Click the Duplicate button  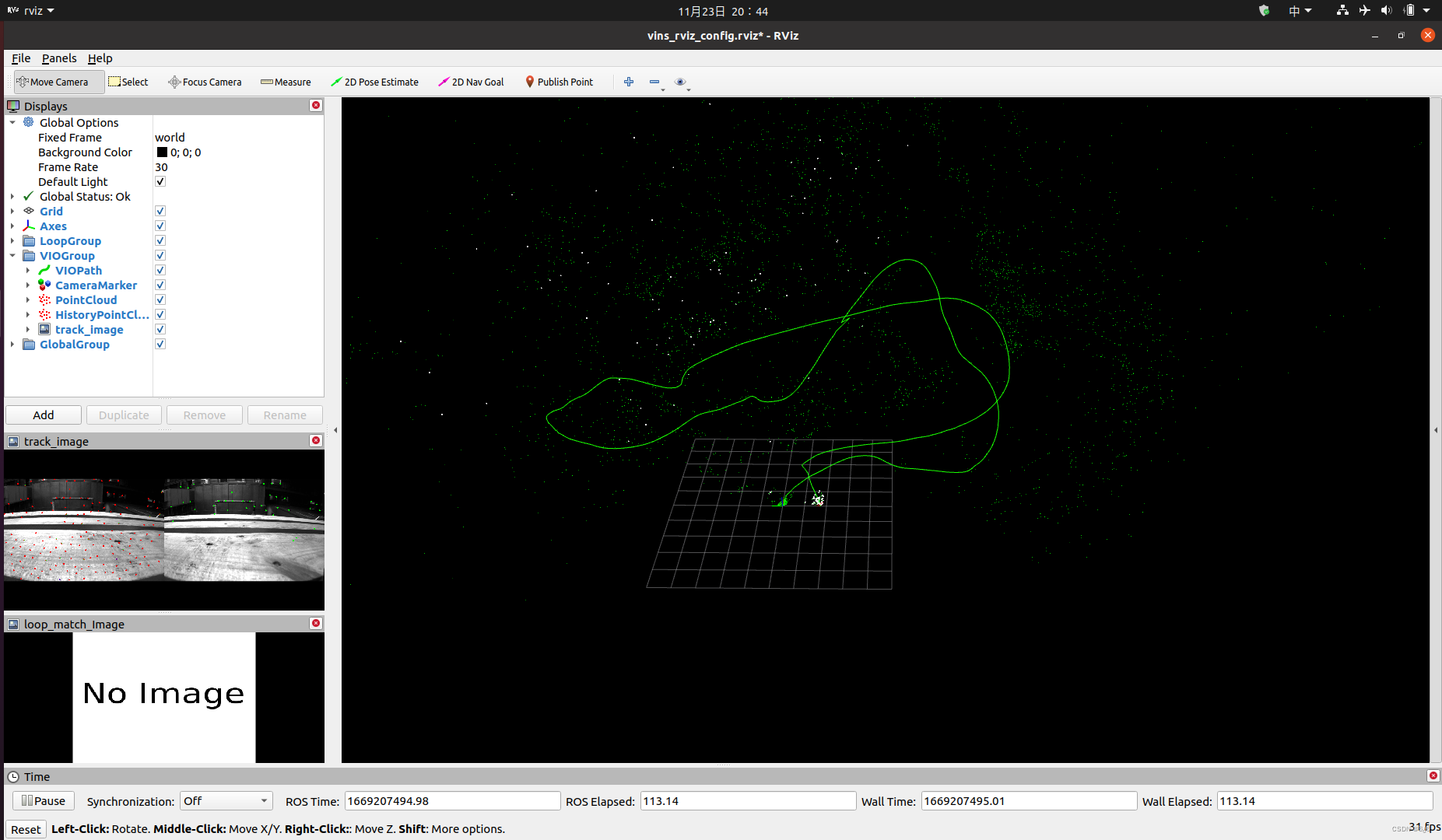click(x=124, y=415)
